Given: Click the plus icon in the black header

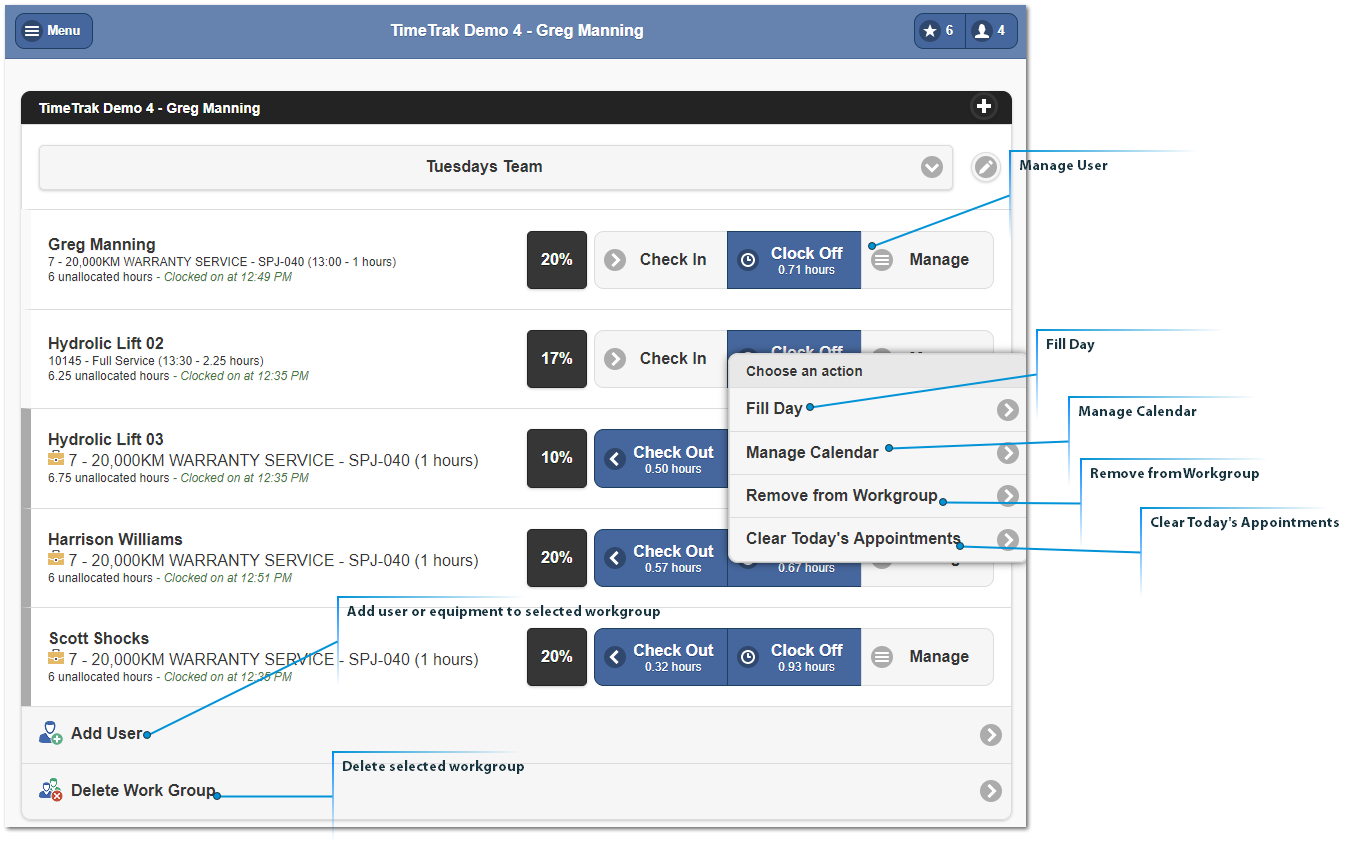Looking at the screenshot, I should [x=984, y=107].
